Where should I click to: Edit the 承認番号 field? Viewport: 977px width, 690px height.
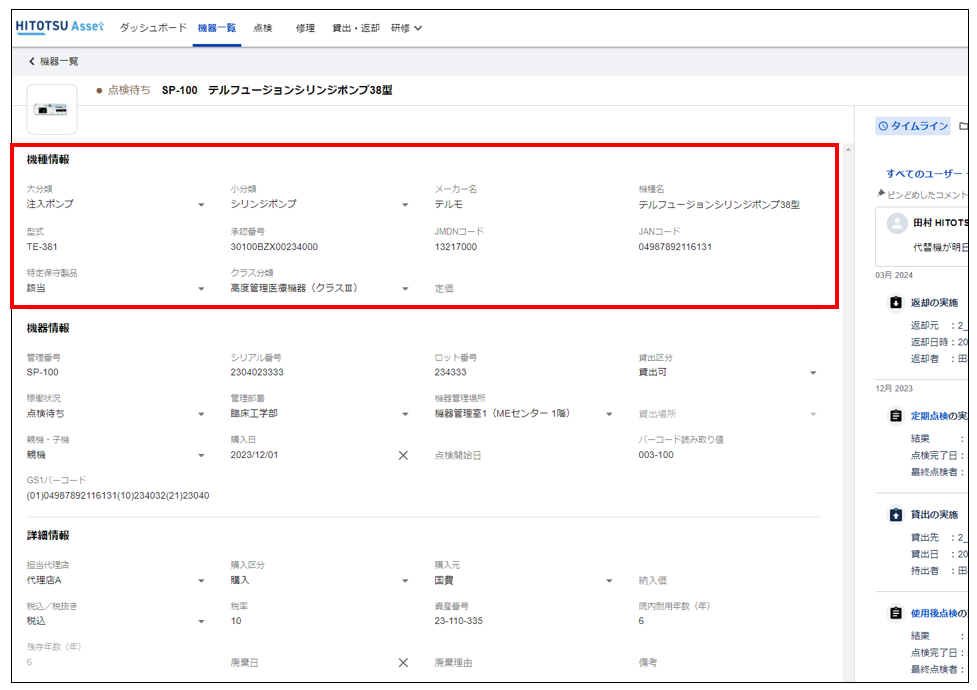[320, 247]
